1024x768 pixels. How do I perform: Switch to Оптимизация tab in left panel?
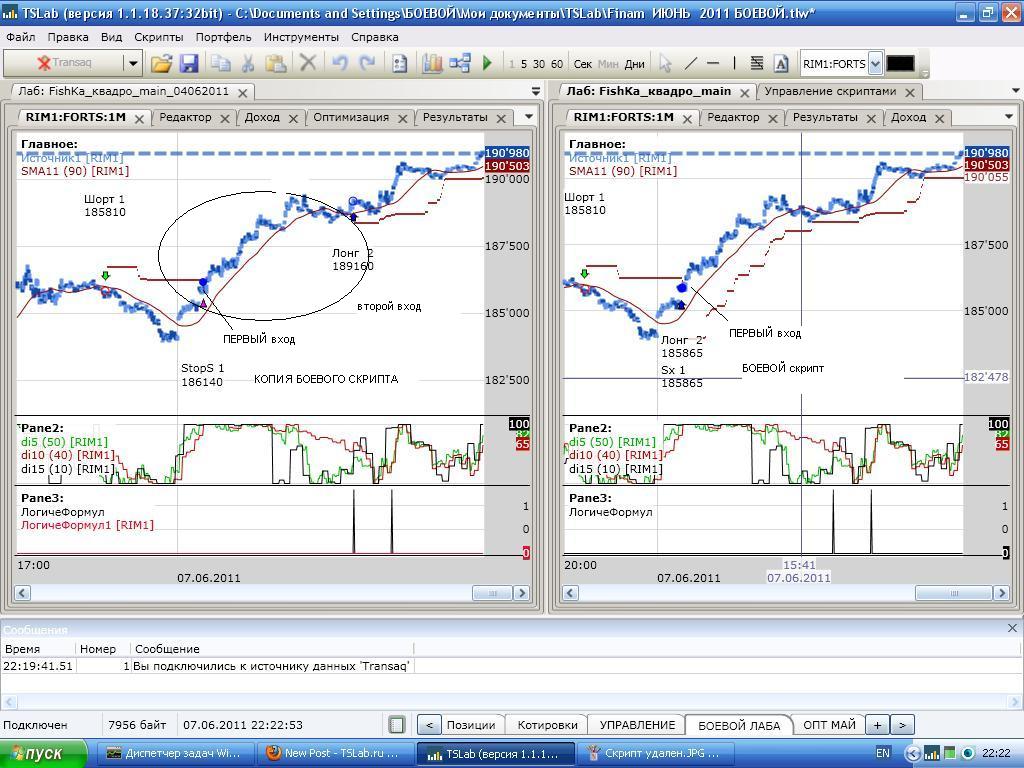[351, 117]
